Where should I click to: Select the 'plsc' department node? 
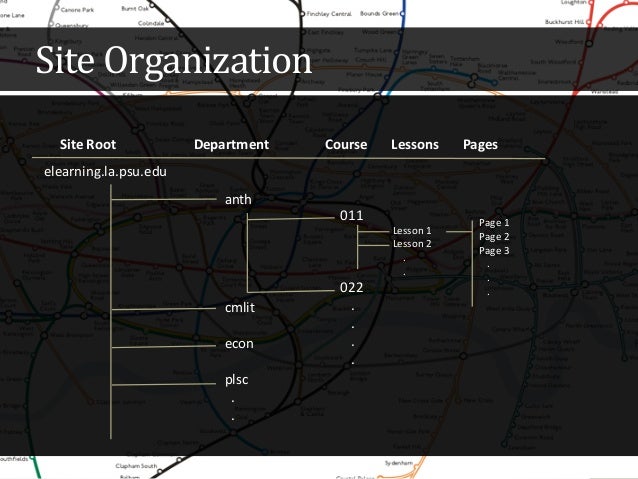[x=236, y=380]
